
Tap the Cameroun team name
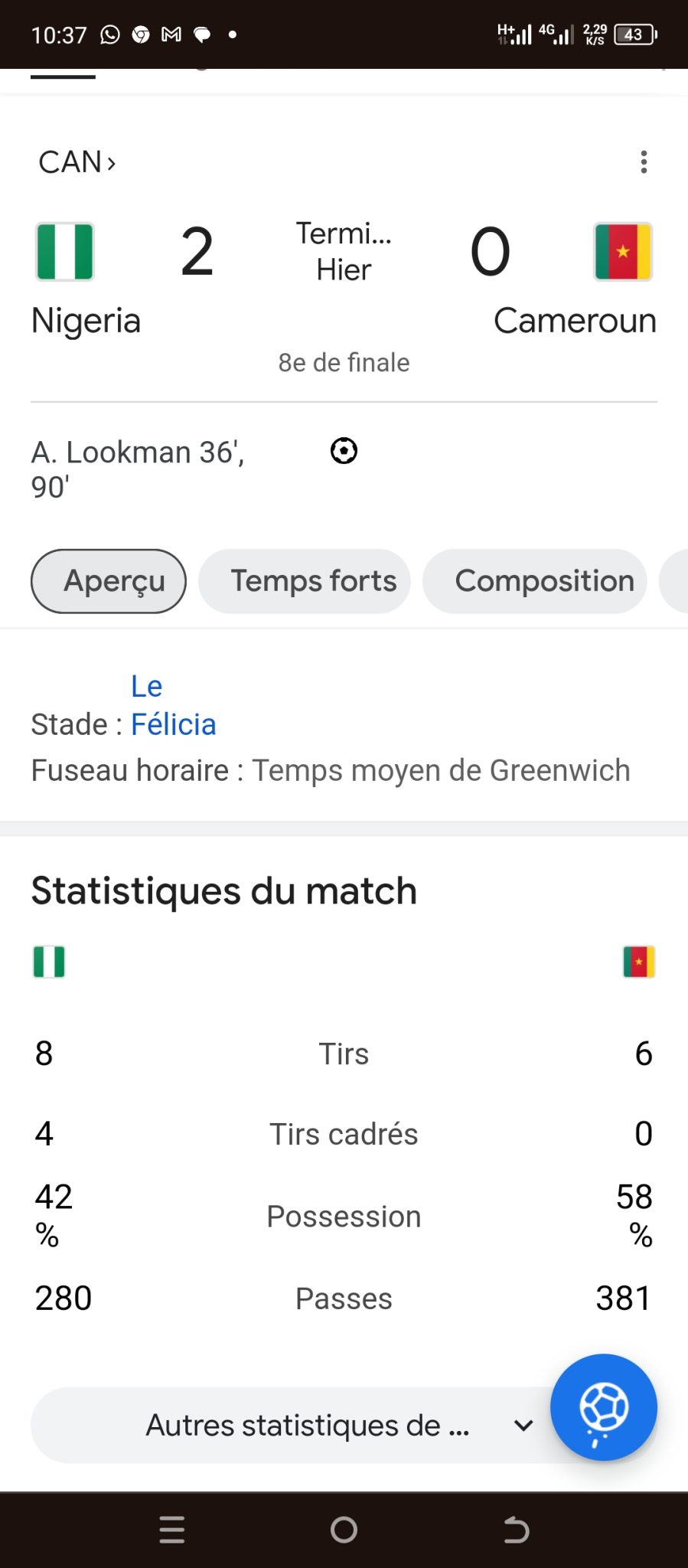(x=575, y=321)
